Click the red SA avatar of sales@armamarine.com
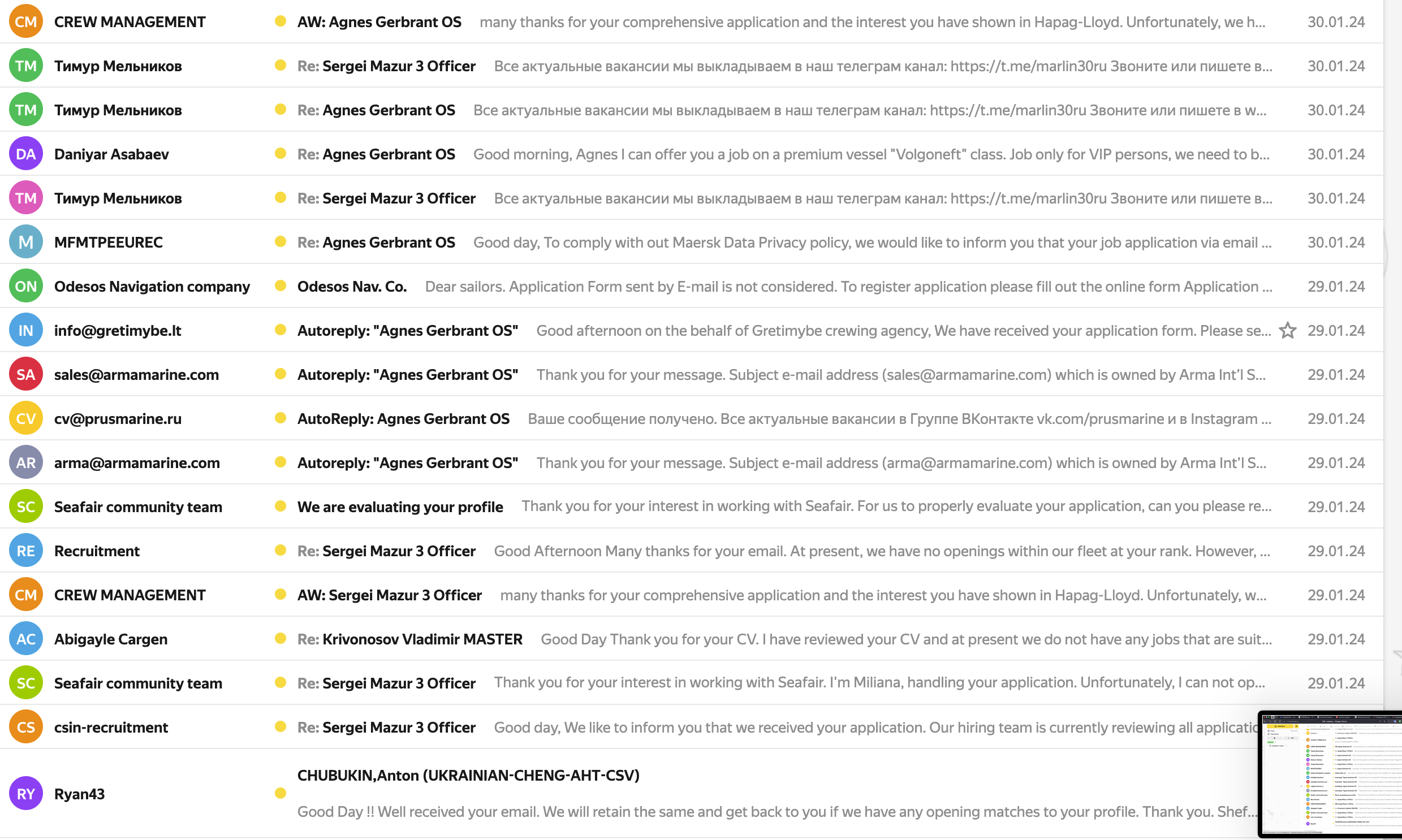This screenshot has width=1402, height=840. point(26,375)
